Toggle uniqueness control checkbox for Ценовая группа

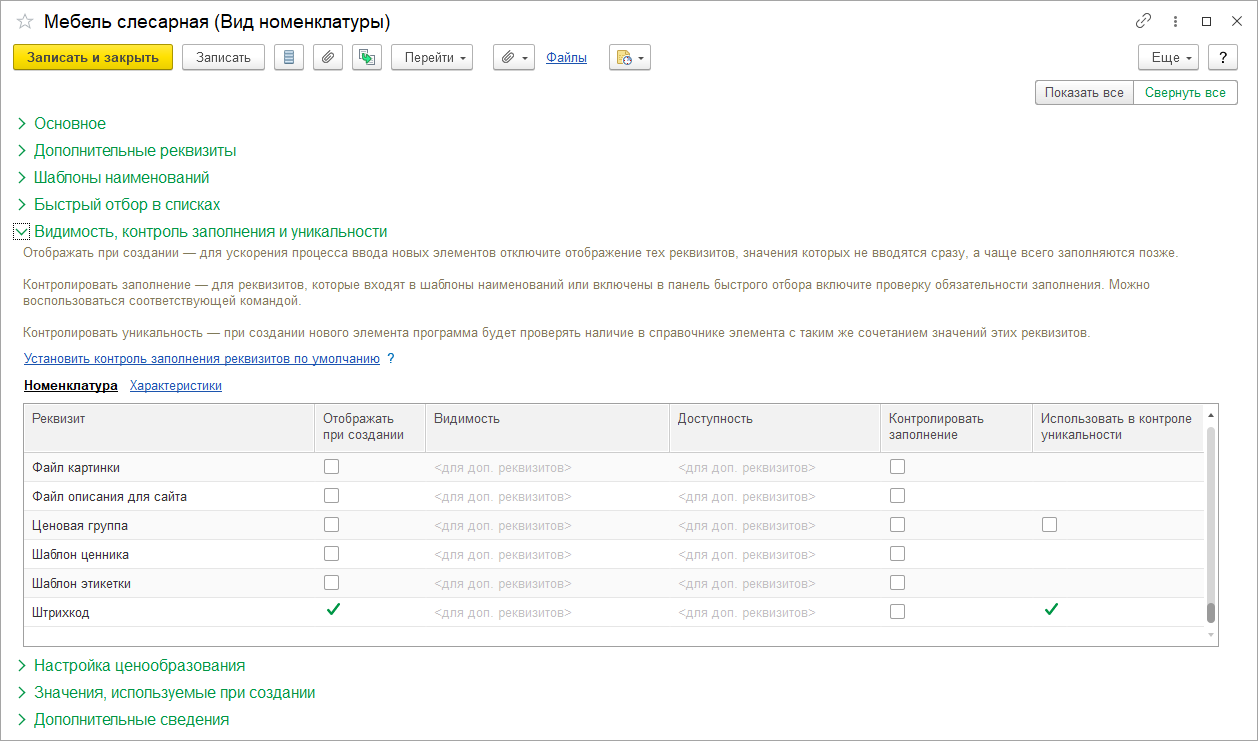point(1049,525)
